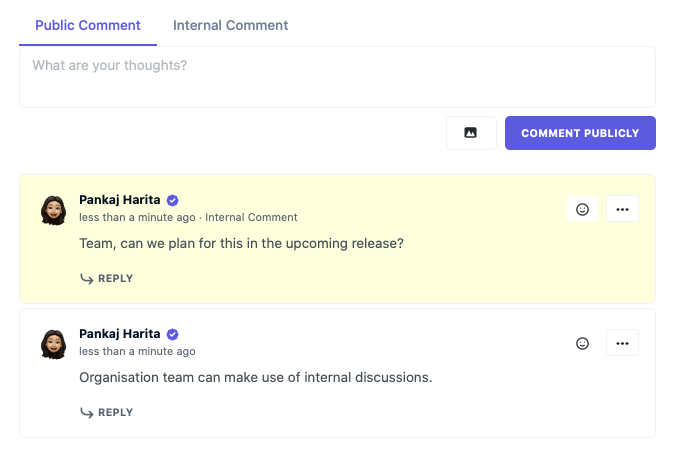Click the avatar on the second comment
The width and height of the screenshot is (681, 466).
(53, 344)
